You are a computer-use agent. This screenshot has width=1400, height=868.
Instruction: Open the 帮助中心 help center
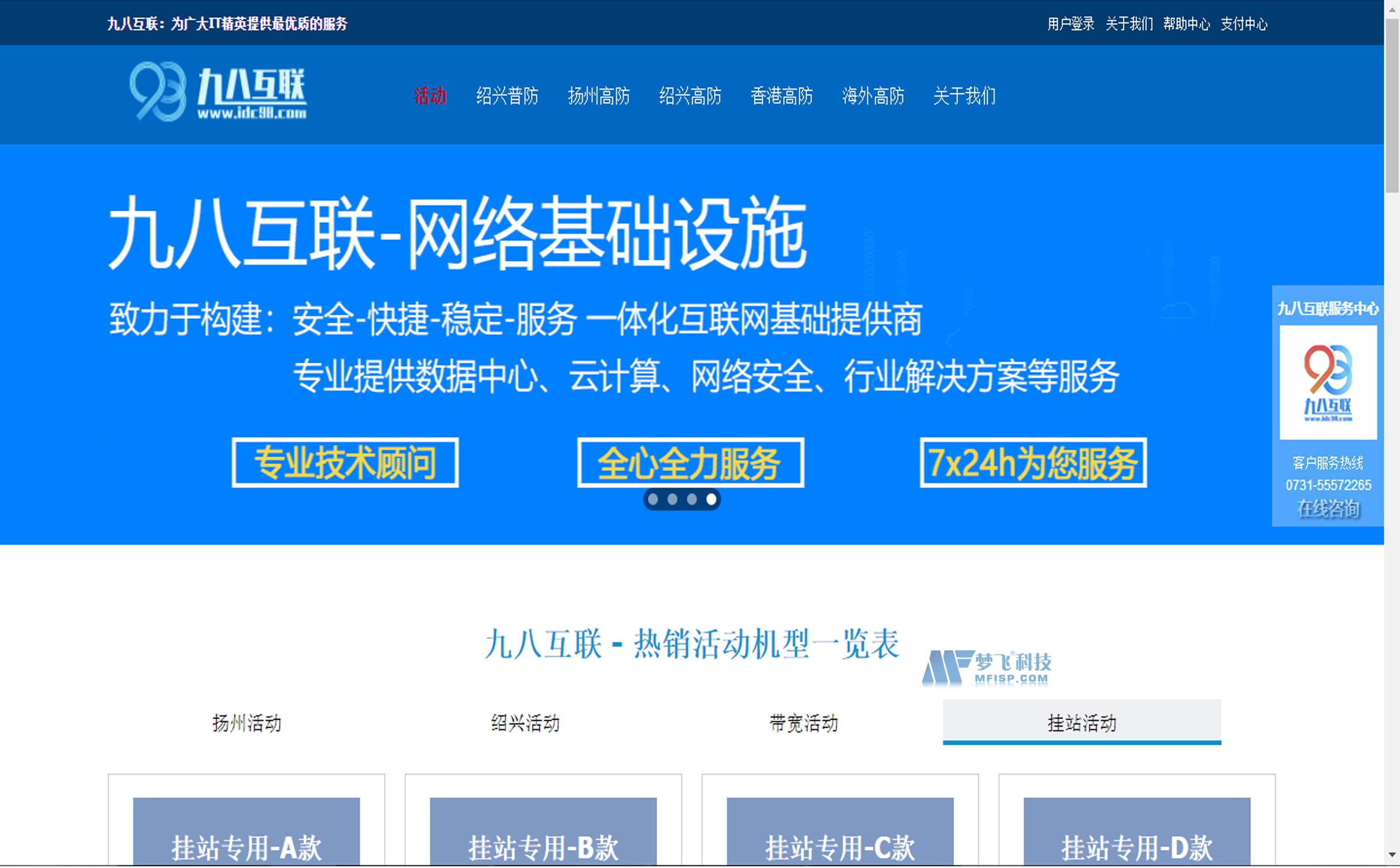(1187, 24)
